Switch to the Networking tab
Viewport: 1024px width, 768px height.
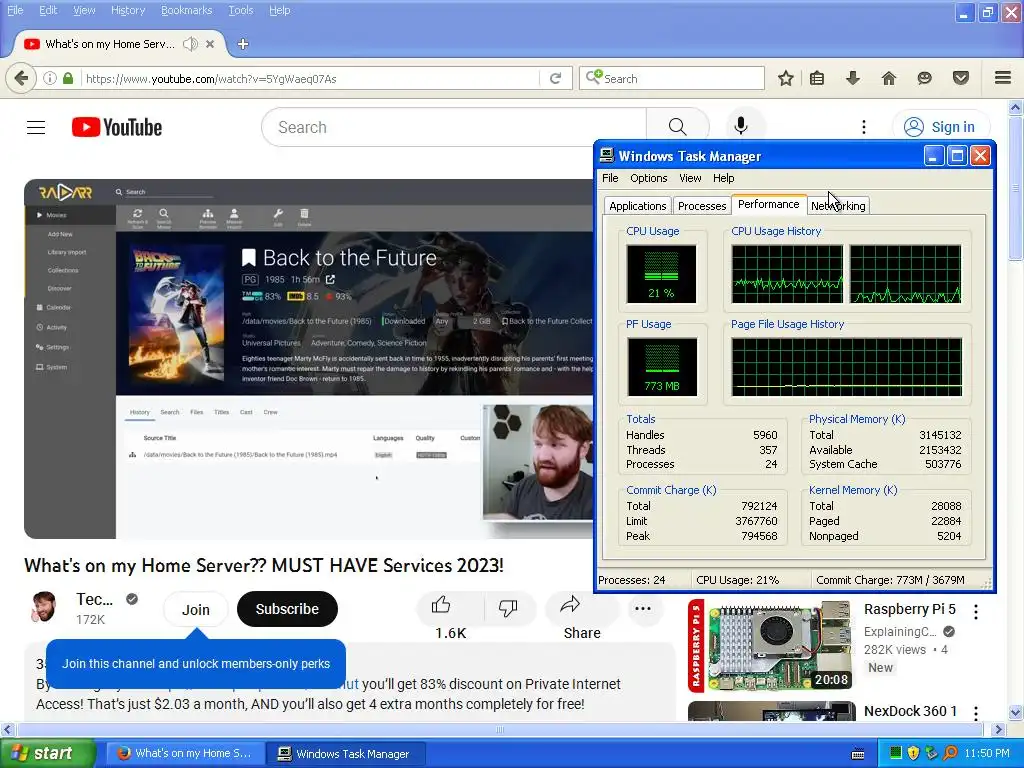pos(838,206)
